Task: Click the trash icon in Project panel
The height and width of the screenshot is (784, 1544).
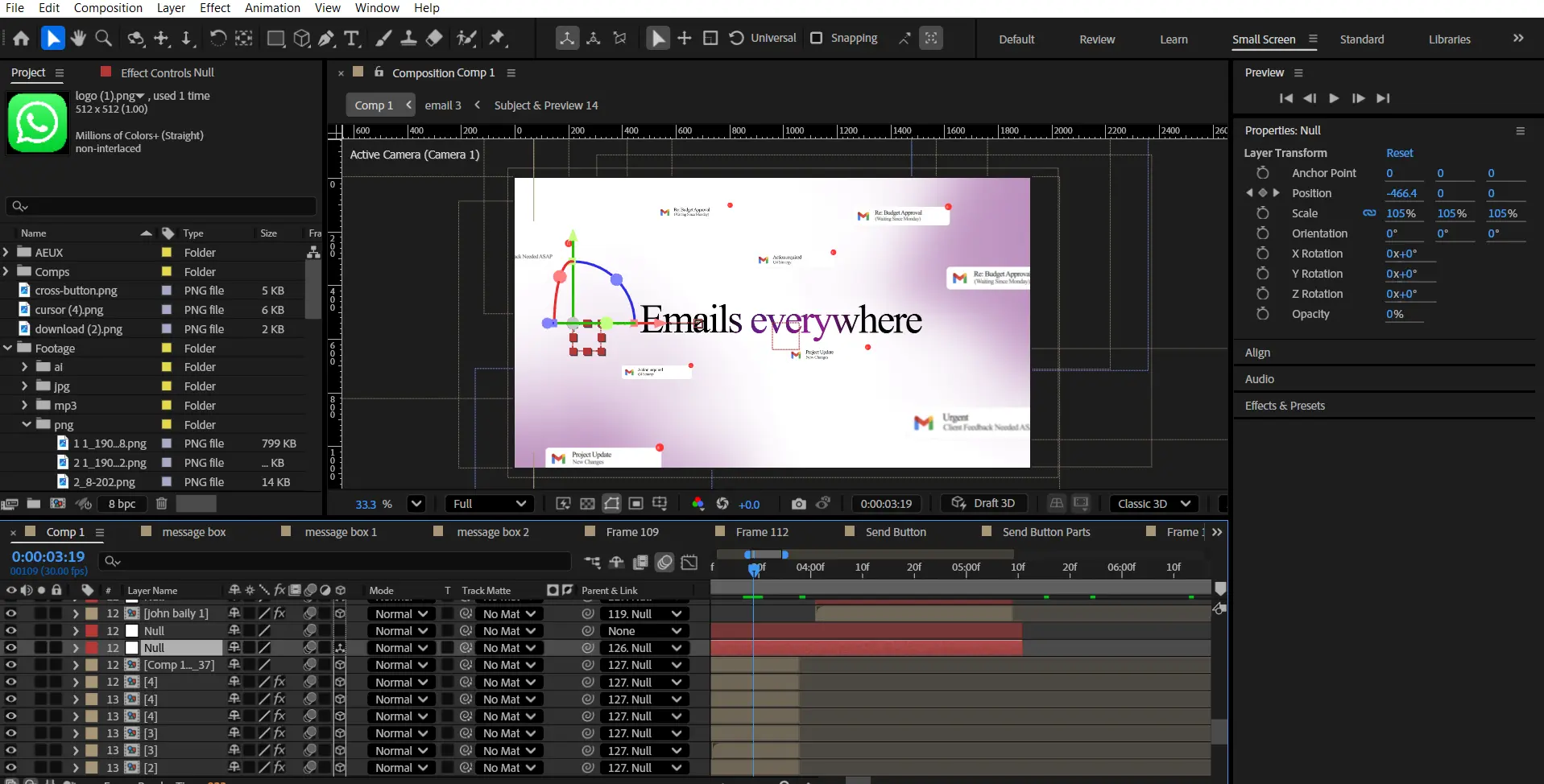Action: click(161, 504)
